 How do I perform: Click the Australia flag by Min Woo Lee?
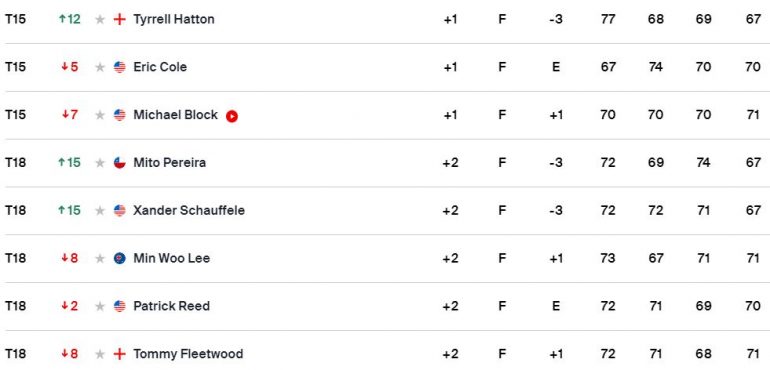pos(119,258)
